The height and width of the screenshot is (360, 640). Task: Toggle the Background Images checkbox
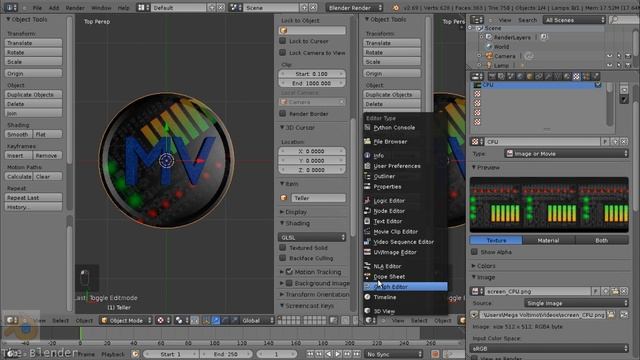289,283
